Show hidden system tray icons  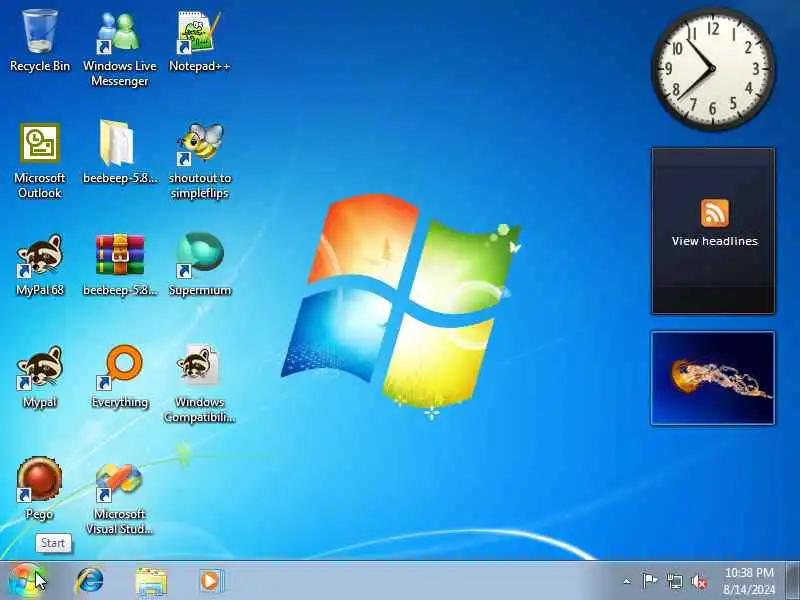627,581
